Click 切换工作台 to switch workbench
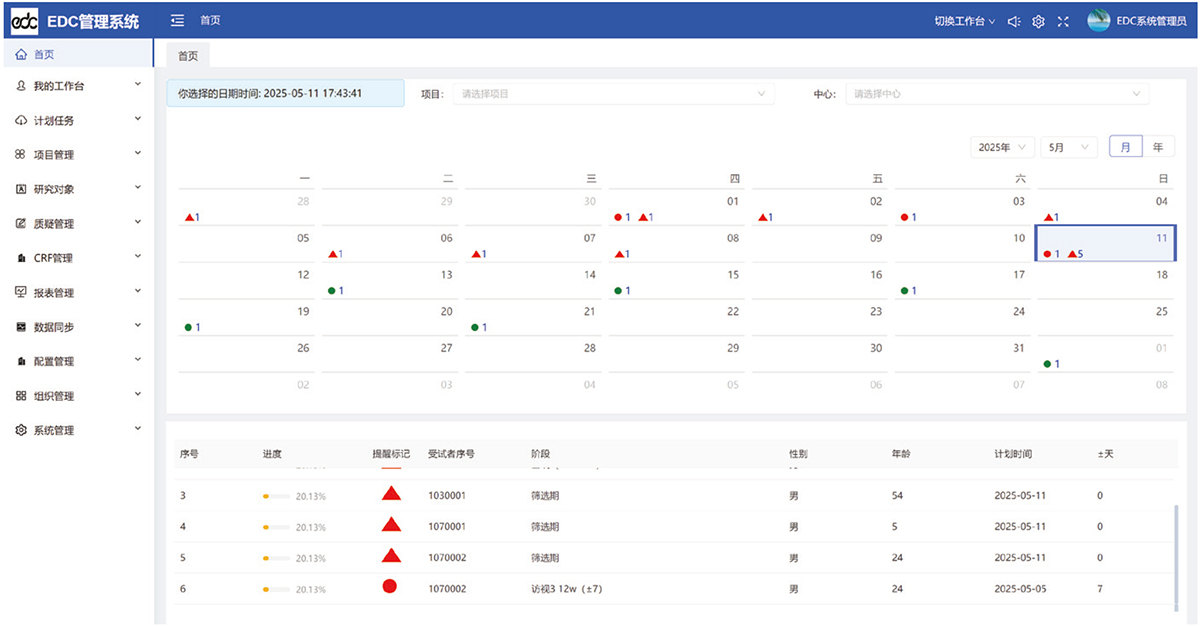This screenshot has width=1200, height=626. pos(964,21)
